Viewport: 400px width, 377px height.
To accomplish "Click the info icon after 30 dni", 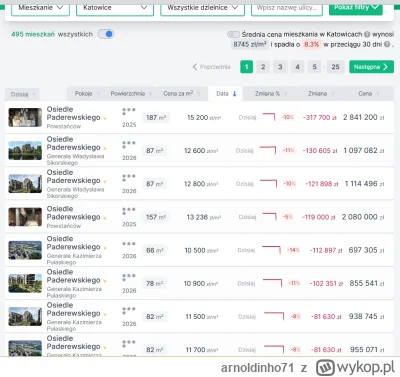I will [387, 44].
